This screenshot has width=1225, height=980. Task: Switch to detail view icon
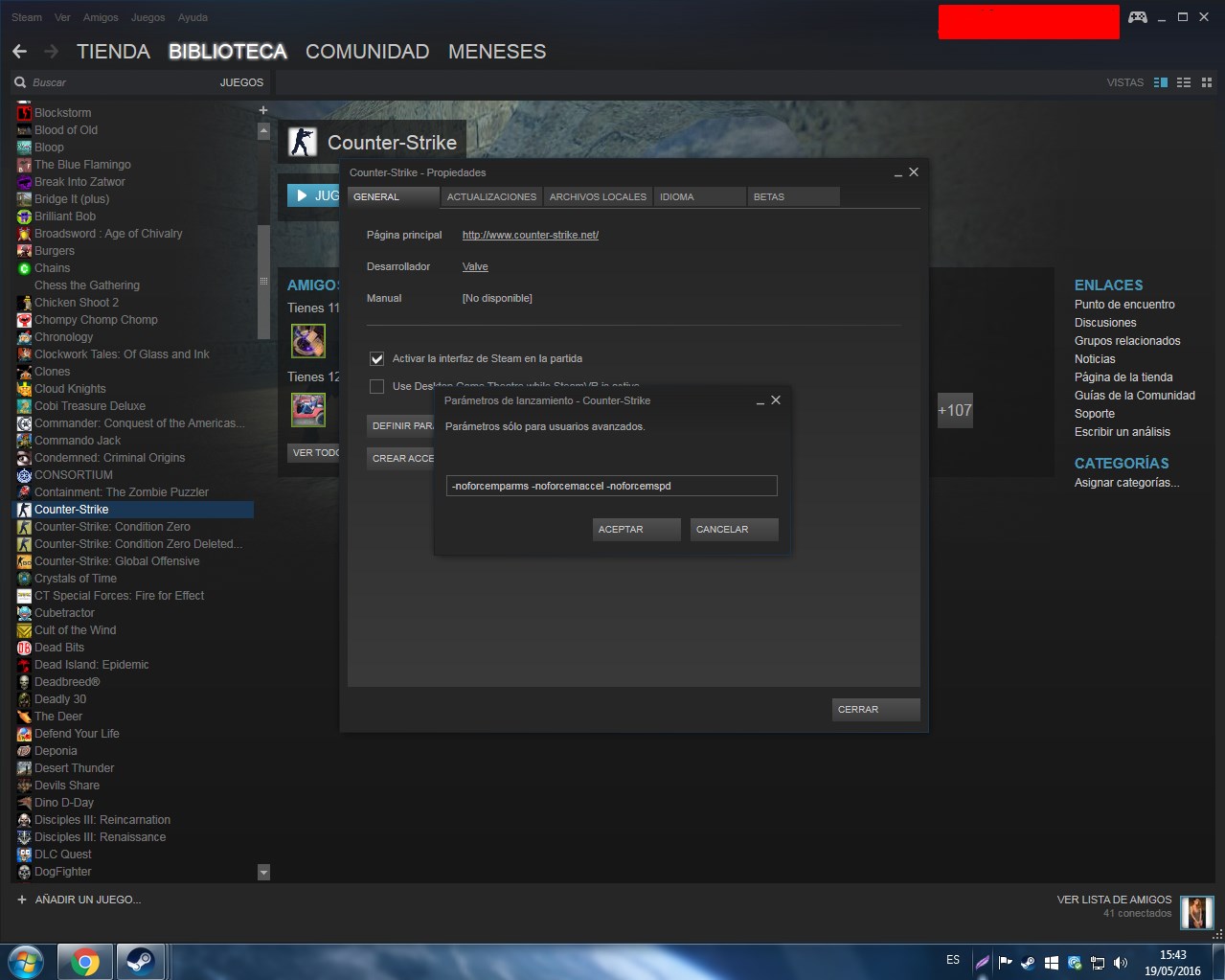click(1161, 82)
